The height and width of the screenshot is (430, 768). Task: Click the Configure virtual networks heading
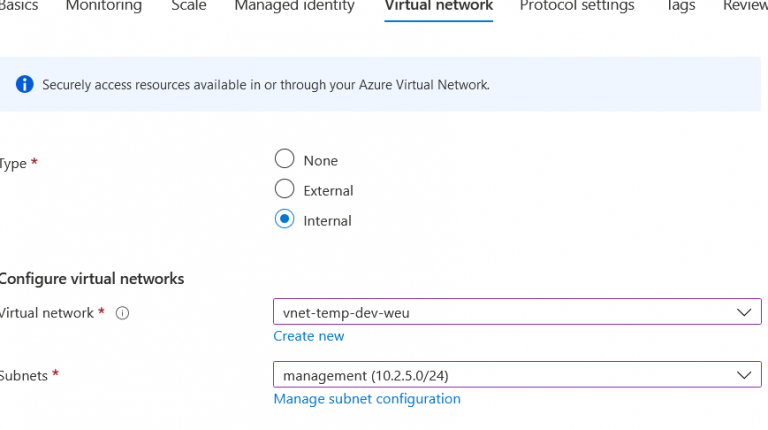click(x=92, y=279)
